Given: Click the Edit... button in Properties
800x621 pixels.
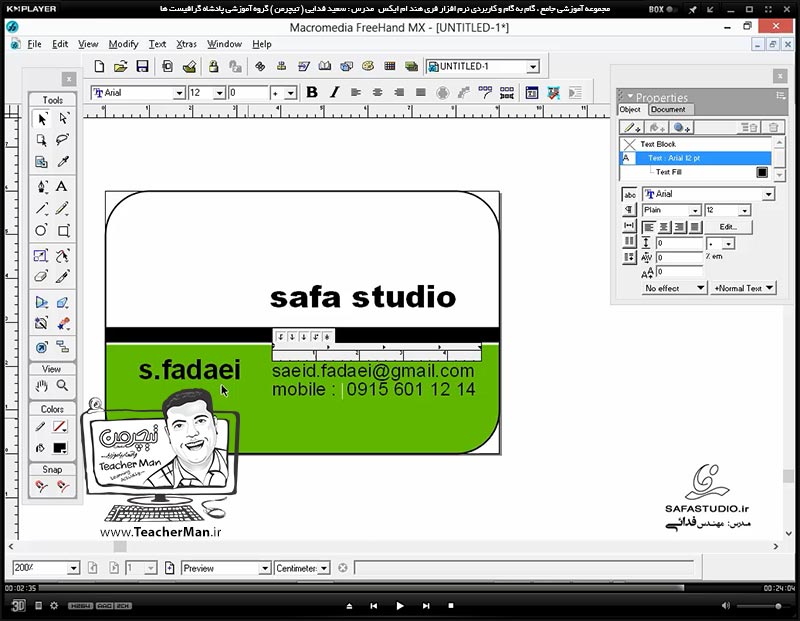Looking at the screenshot, I should click(x=728, y=227).
